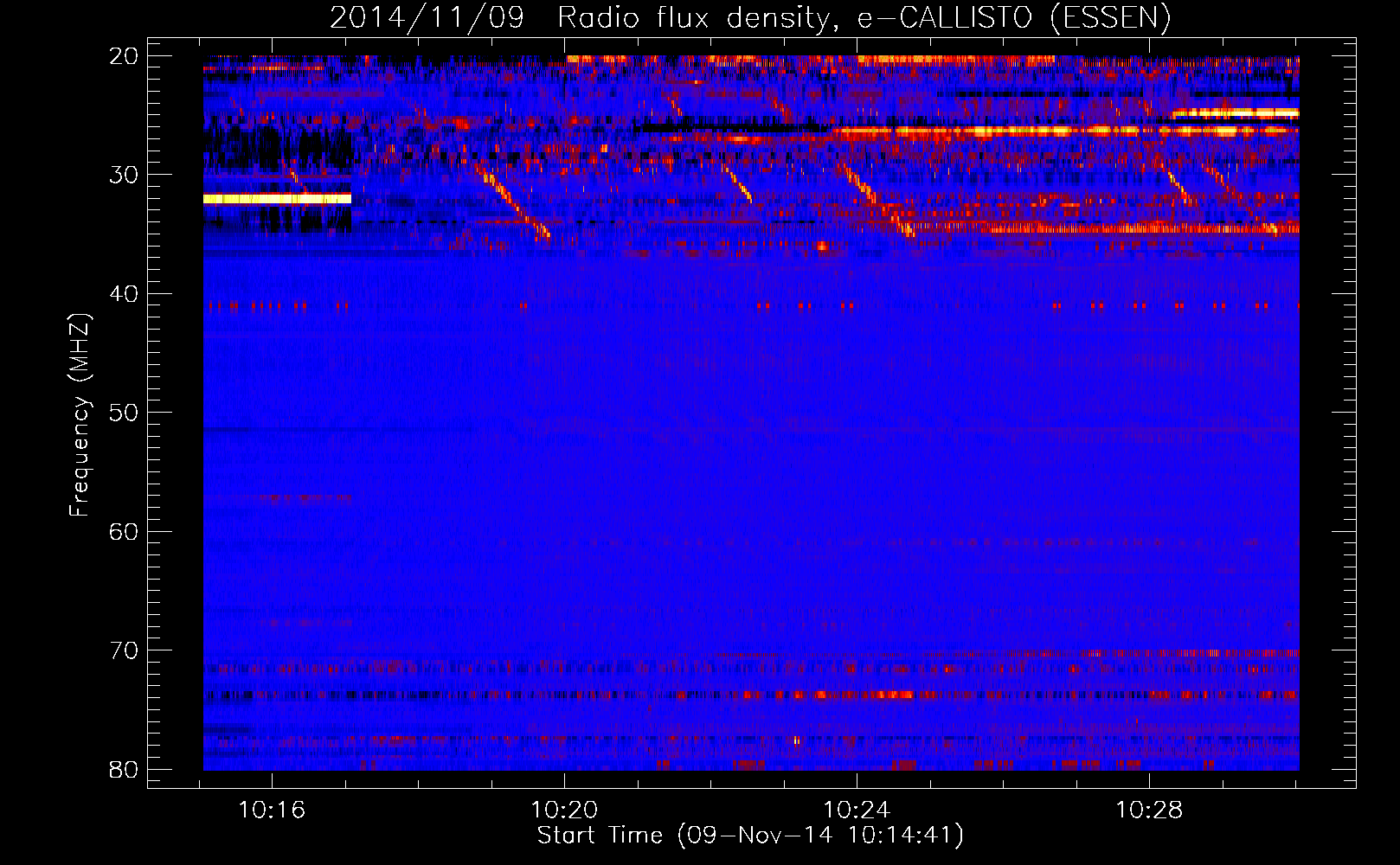Click the 10:16 time tick label

[272, 811]
